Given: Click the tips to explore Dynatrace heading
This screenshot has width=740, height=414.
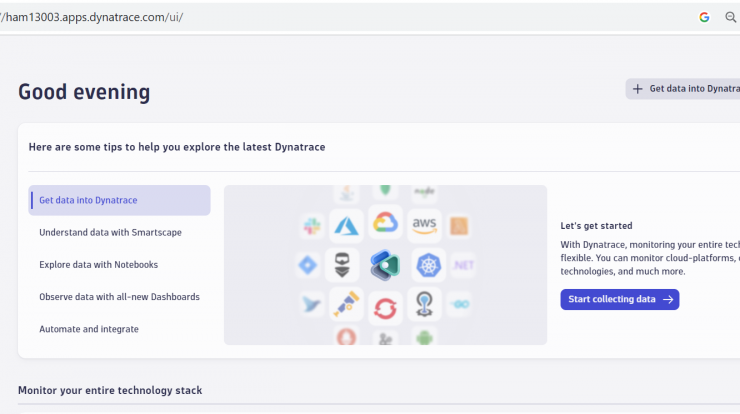Looking at the screenshot, I should coord(177,147).
